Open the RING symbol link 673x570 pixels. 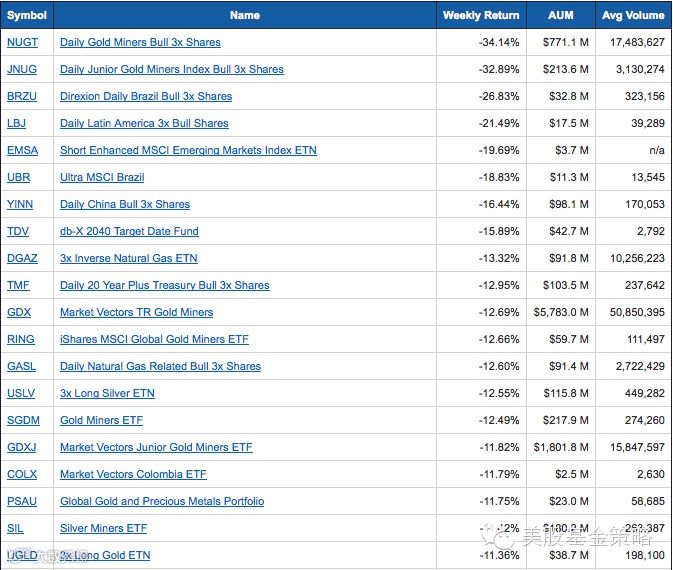pos(21,340)
